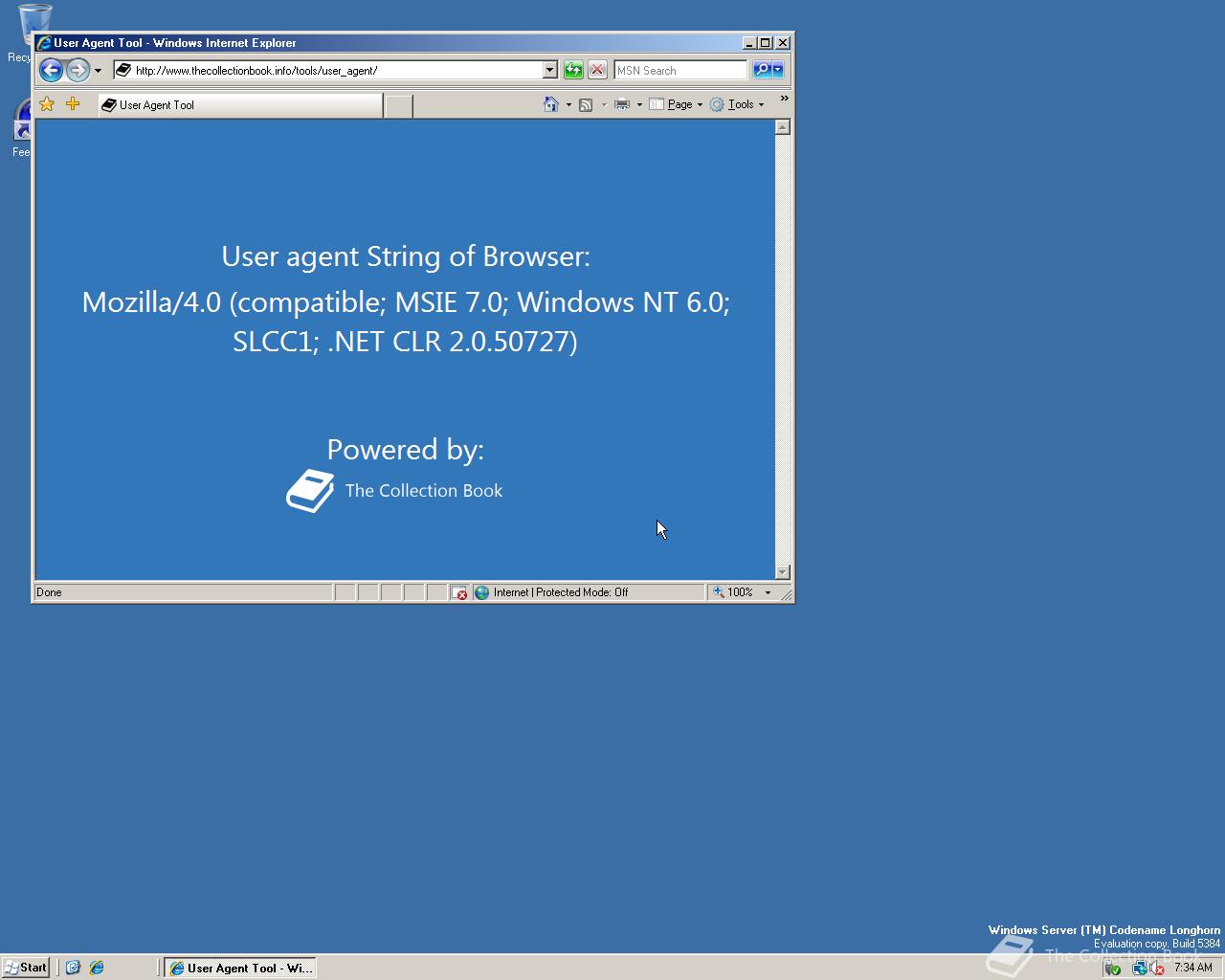Add to Favorites with the plus icon
The height and width of the screenshot is (980, 1225).
tap(73, 104)
